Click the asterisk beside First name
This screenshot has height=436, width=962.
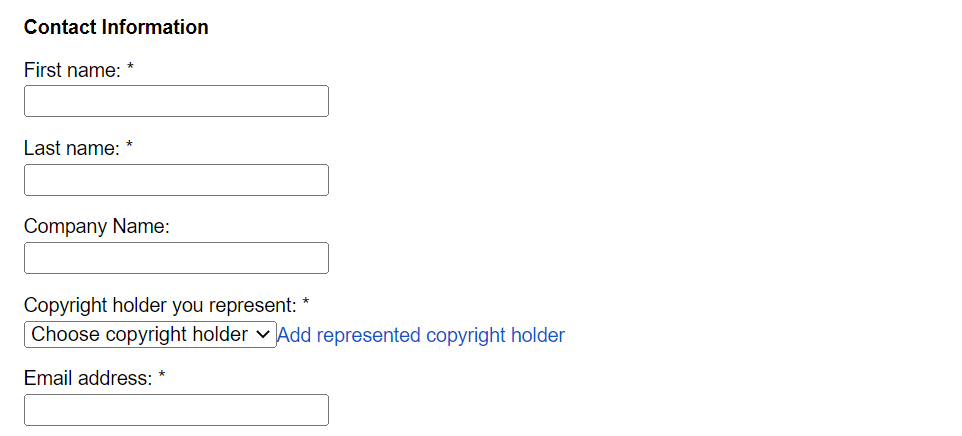pyautogui.click(x=130, y=69)
